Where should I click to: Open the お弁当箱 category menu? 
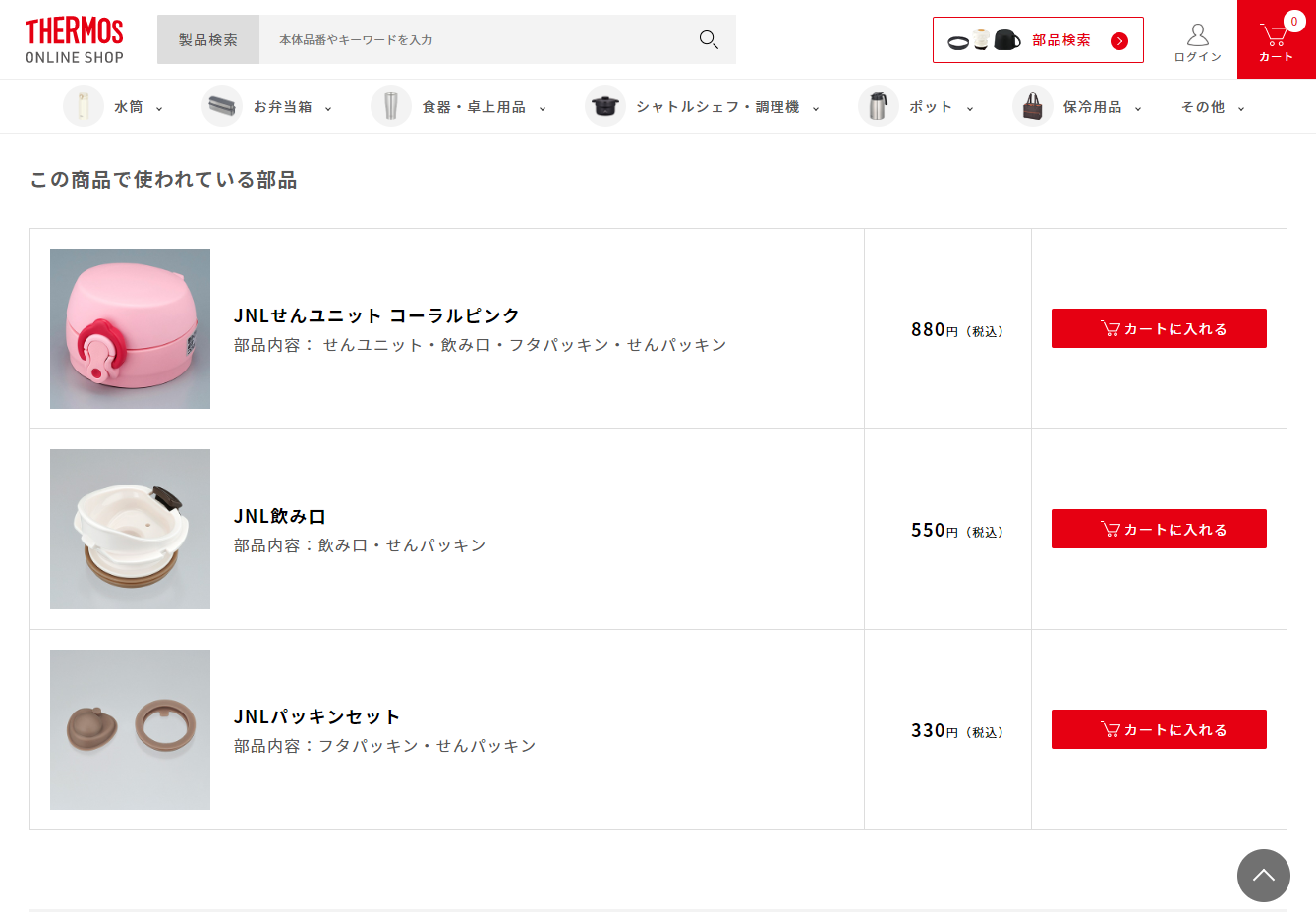point(283,107)
